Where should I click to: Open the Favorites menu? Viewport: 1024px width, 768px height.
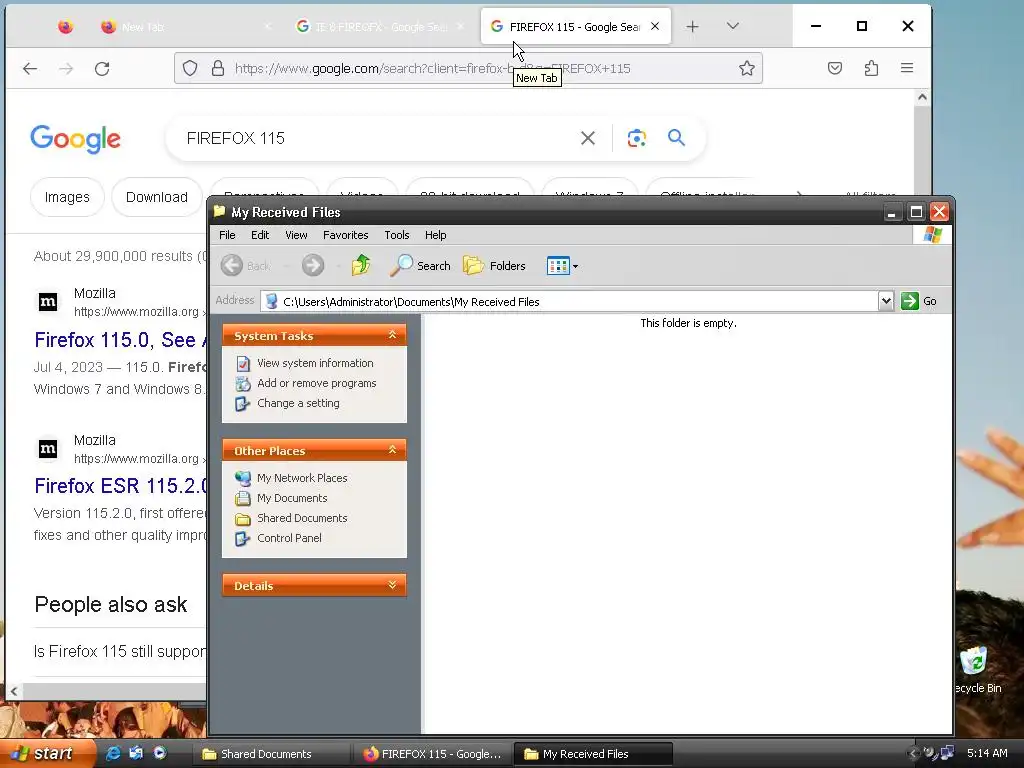pyautogui.click(x=345, y=235)
